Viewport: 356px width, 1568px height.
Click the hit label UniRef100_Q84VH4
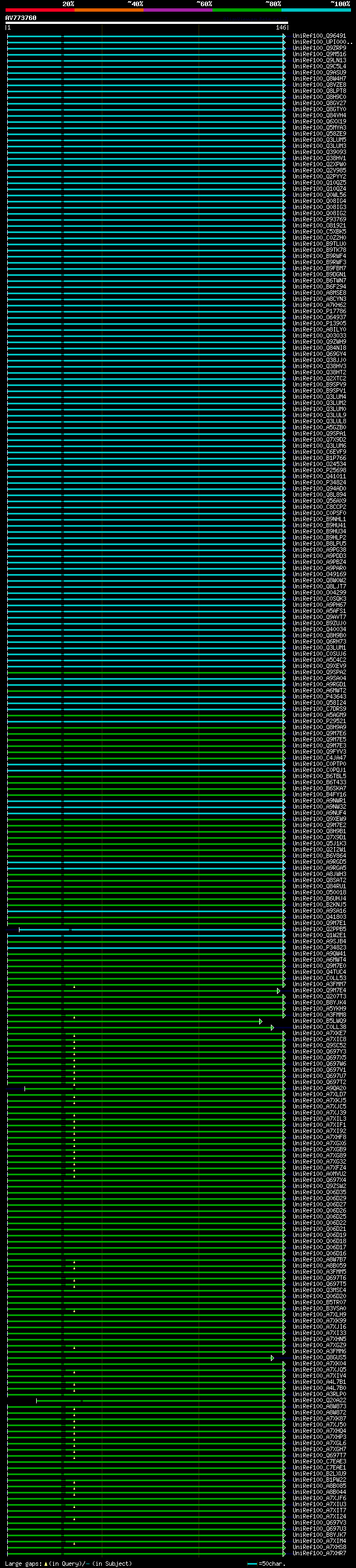319,116
